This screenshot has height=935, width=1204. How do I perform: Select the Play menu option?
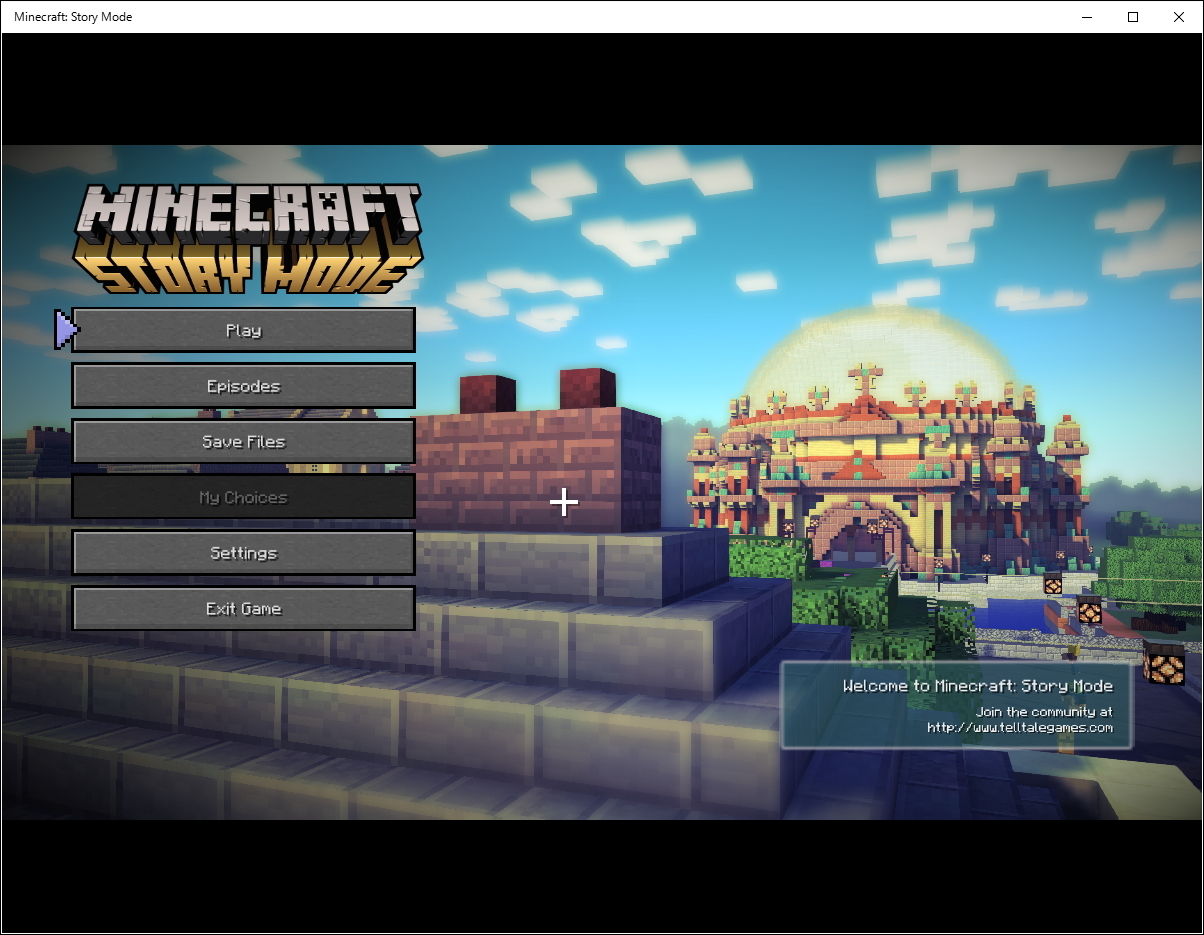[243, 329]
